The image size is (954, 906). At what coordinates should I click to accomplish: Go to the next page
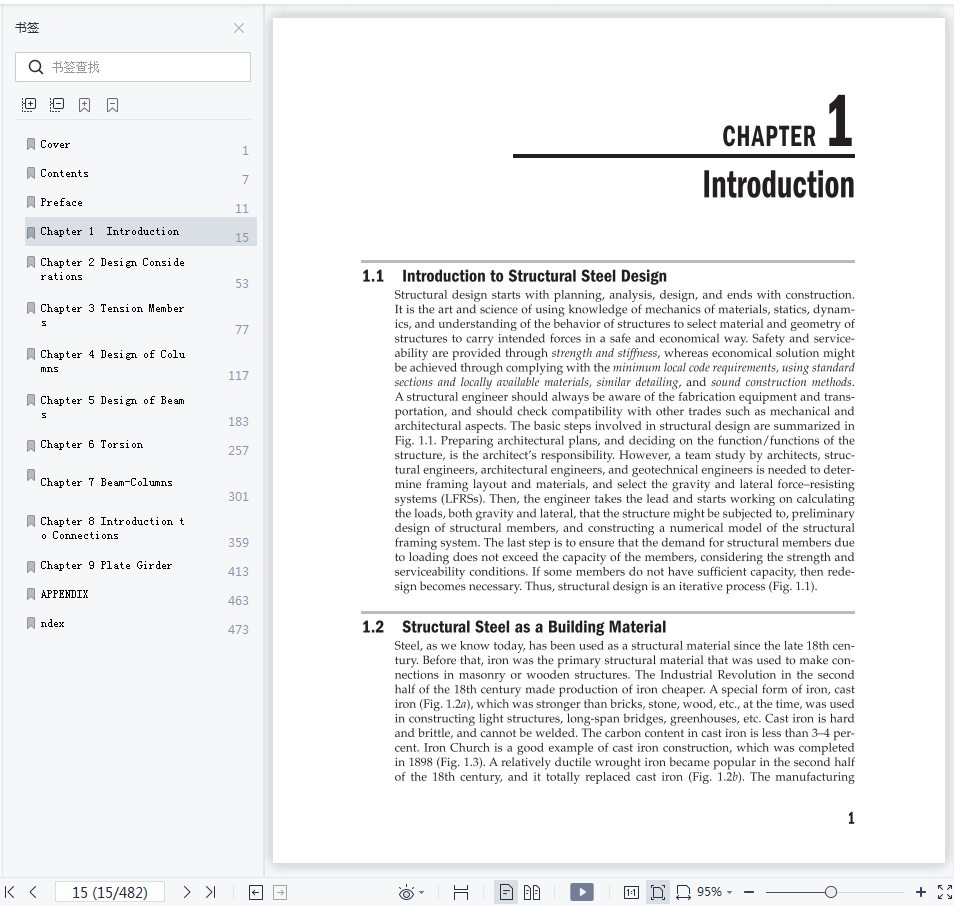(187, 892)
